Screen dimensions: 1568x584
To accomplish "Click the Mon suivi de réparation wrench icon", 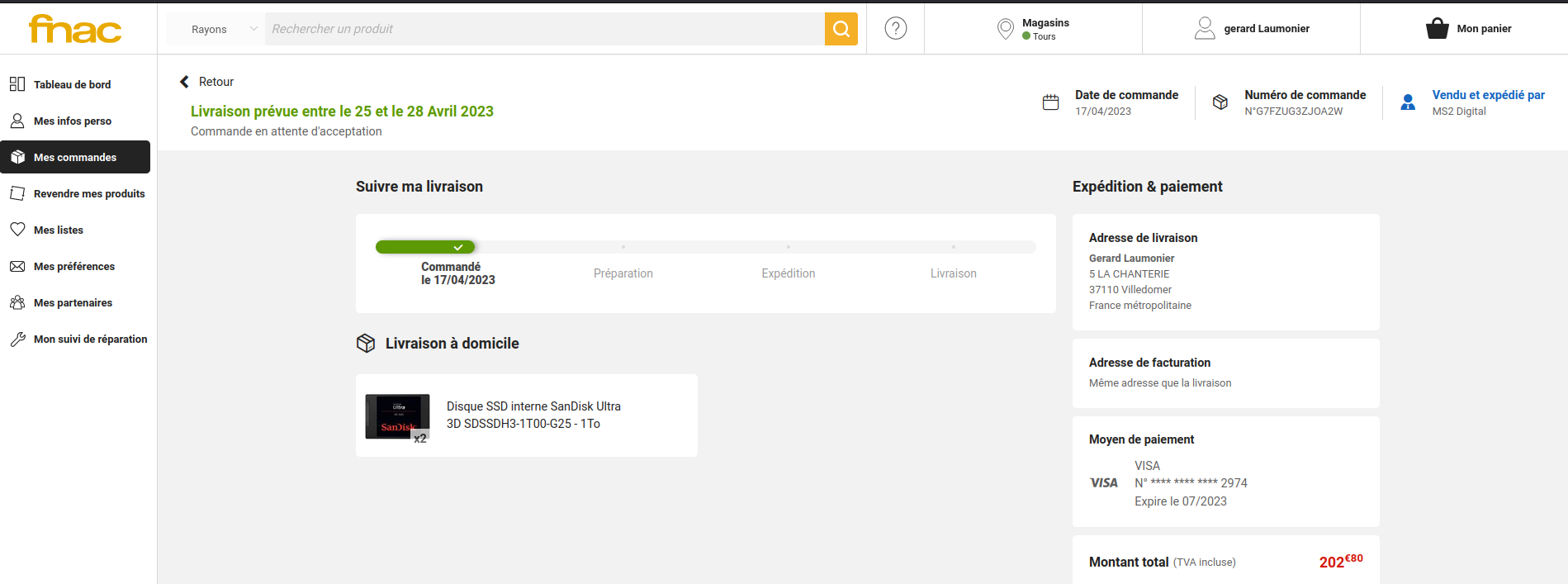I will 17,339.
